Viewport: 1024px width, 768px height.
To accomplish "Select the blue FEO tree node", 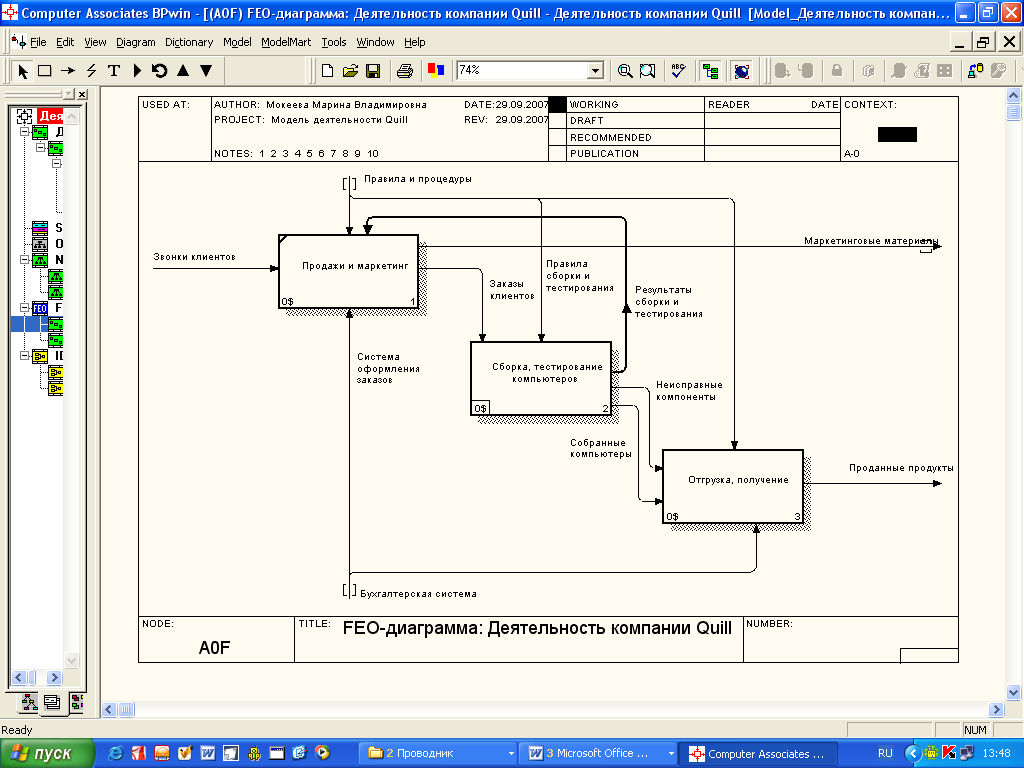I will (x=40, y=308).
